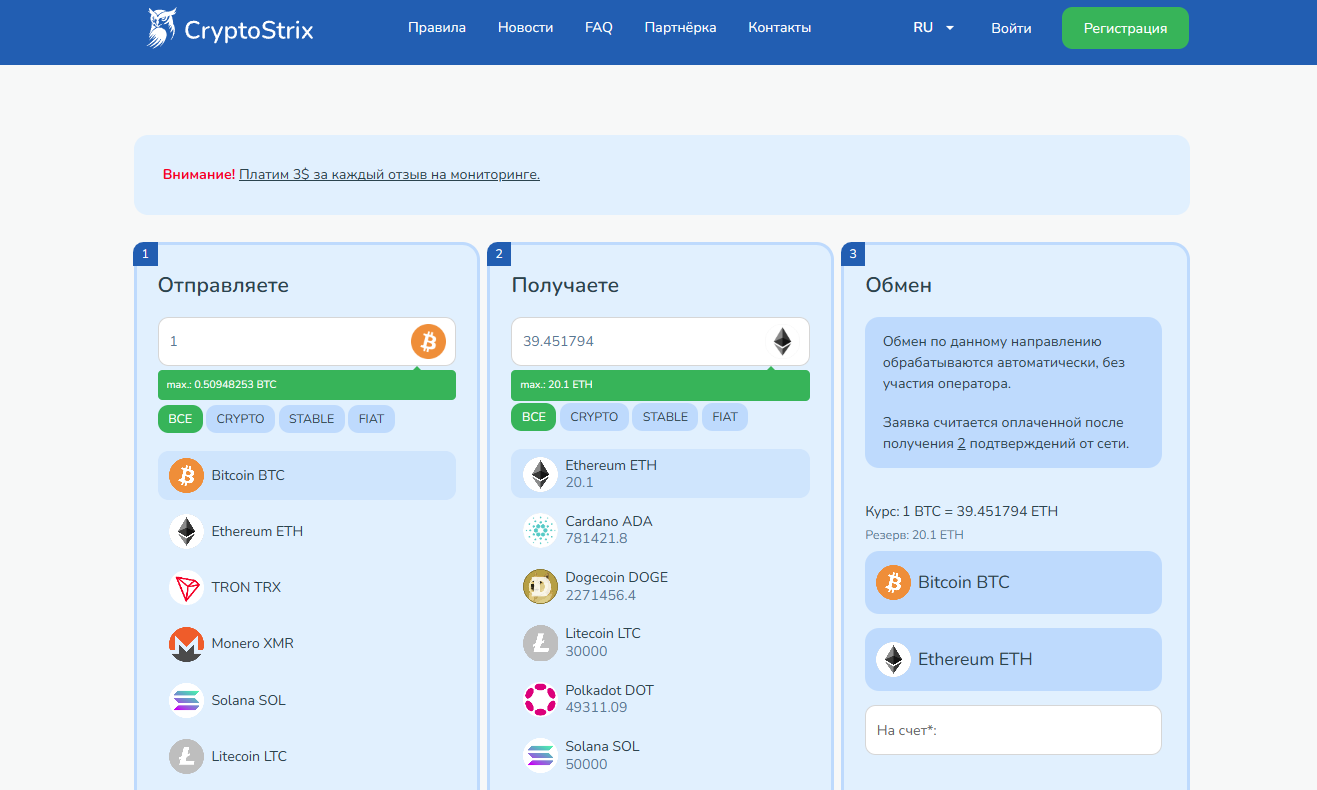Click the rate text 1 BTC = 39.451794 ETH
The height and width of the screenshot is (790, 1317).
980,511
